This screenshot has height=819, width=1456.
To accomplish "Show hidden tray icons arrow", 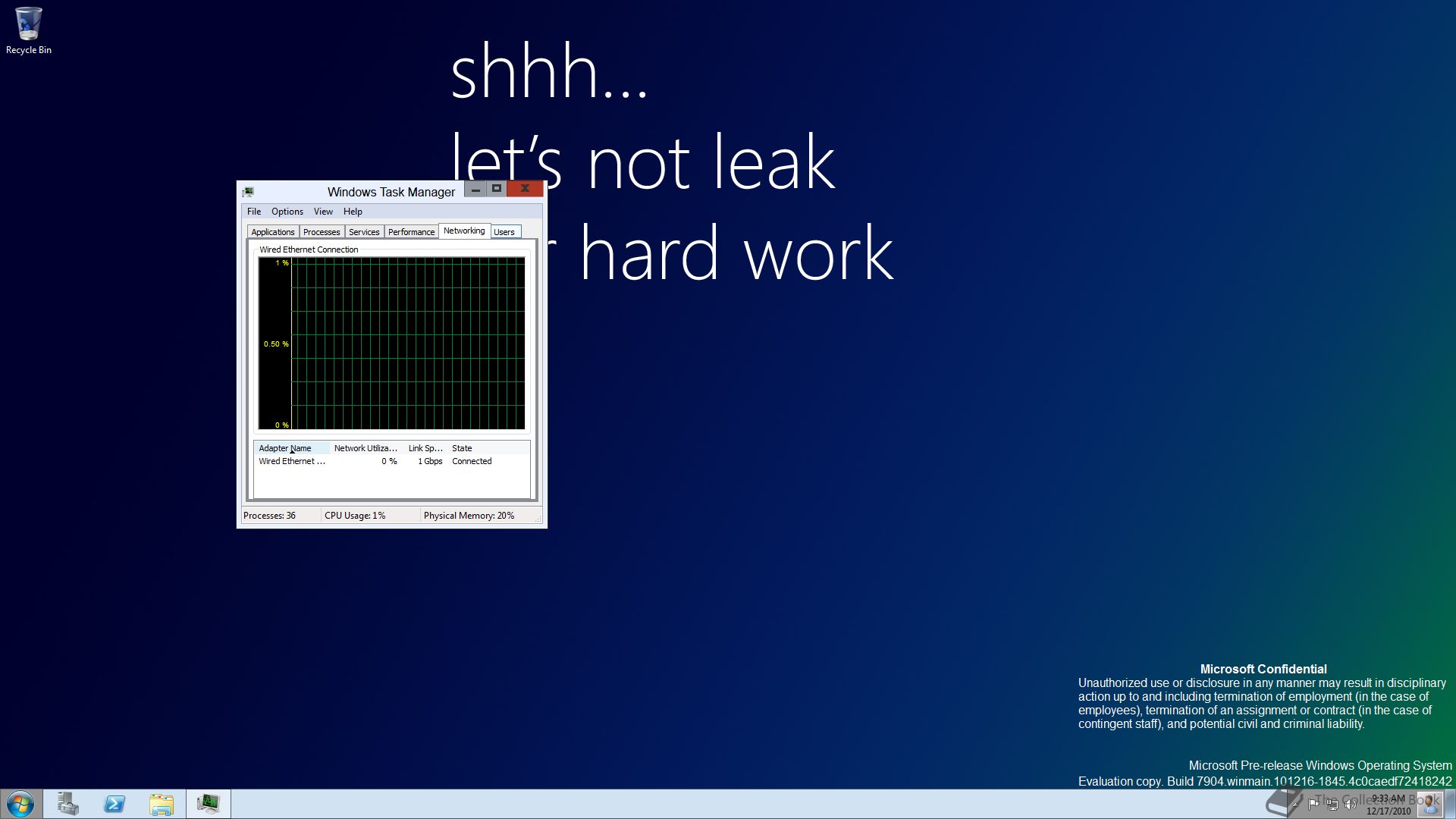I will click(1296, 805).
